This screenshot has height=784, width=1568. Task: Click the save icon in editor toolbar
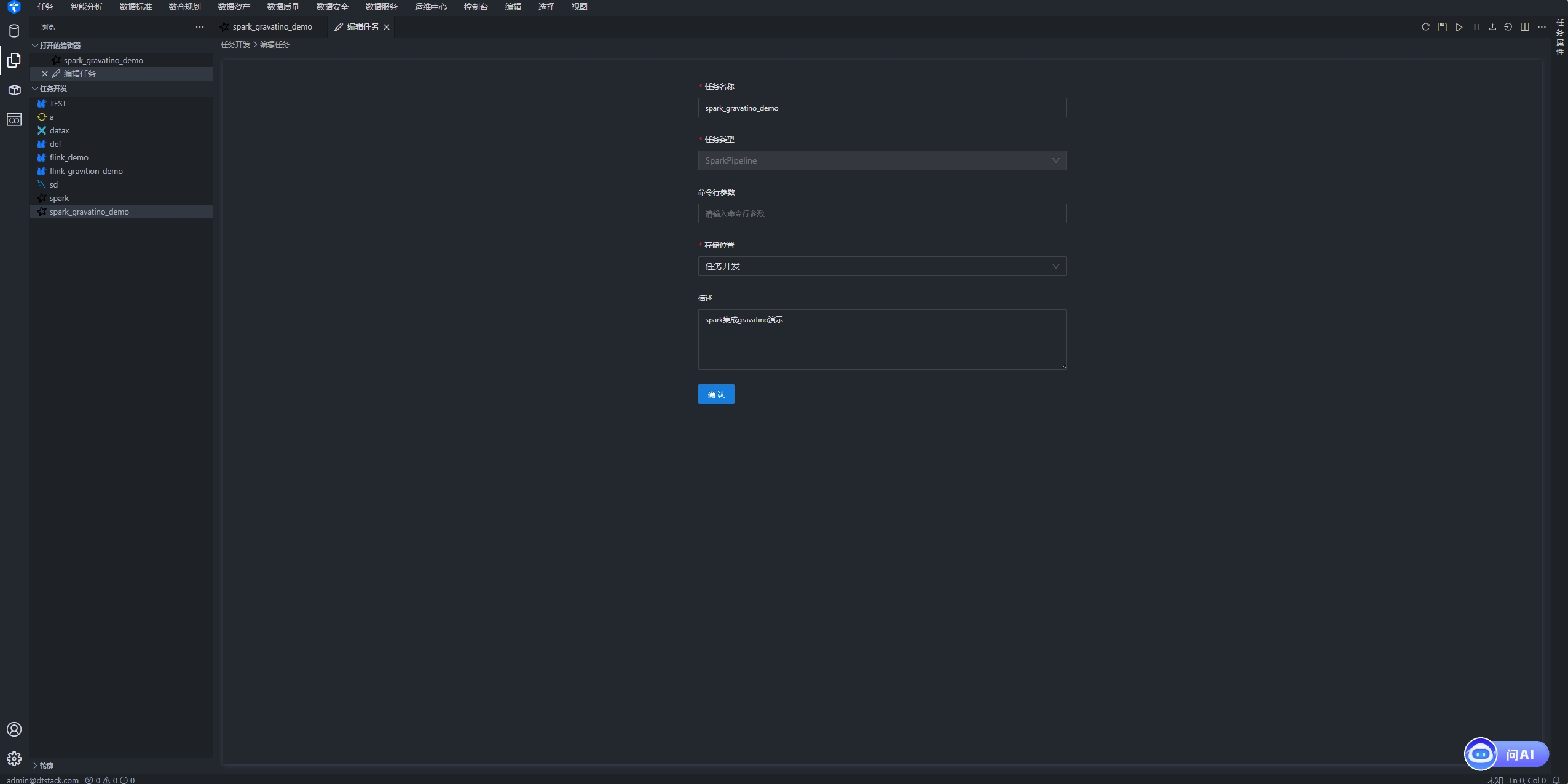point(1442,27)
